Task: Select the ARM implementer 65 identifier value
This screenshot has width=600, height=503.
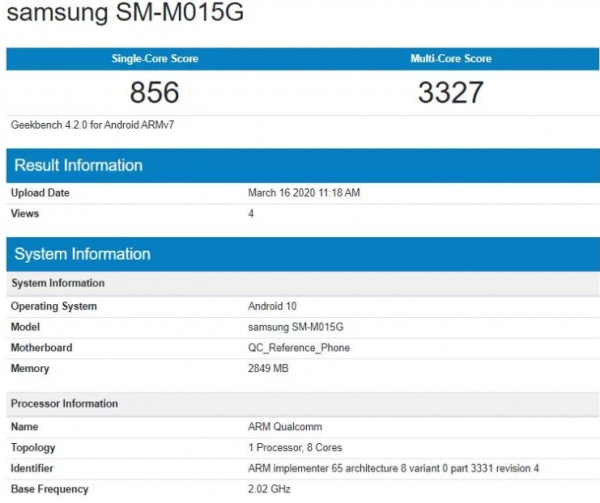Action: (393, 469)
